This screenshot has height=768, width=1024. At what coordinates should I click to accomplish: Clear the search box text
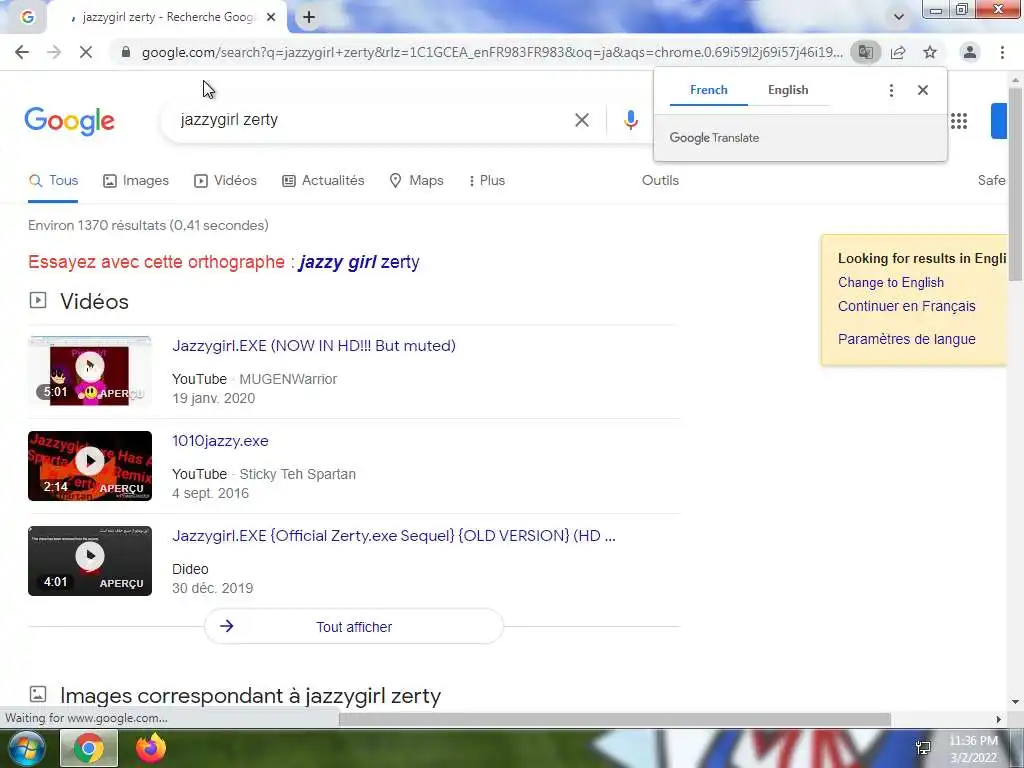[582, 120]
